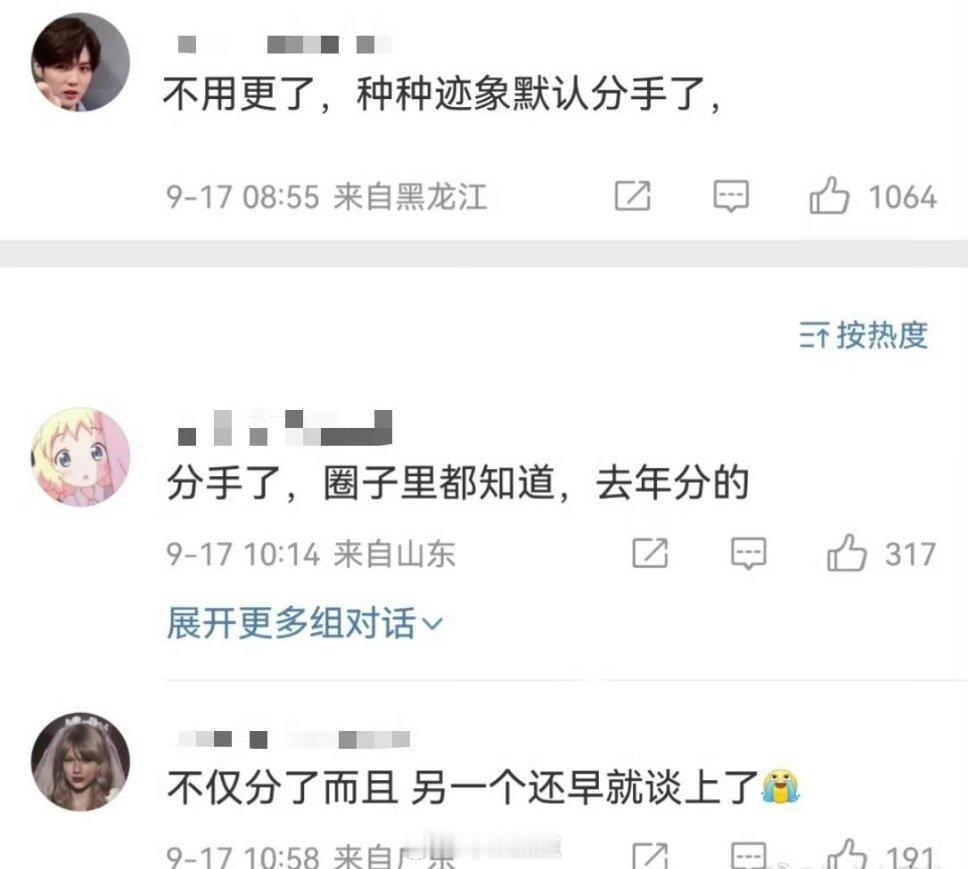This screenshot has height=869, width=968.
Task: View the veiled blonde woman avatar profile
Action: [x=80, y=762]
